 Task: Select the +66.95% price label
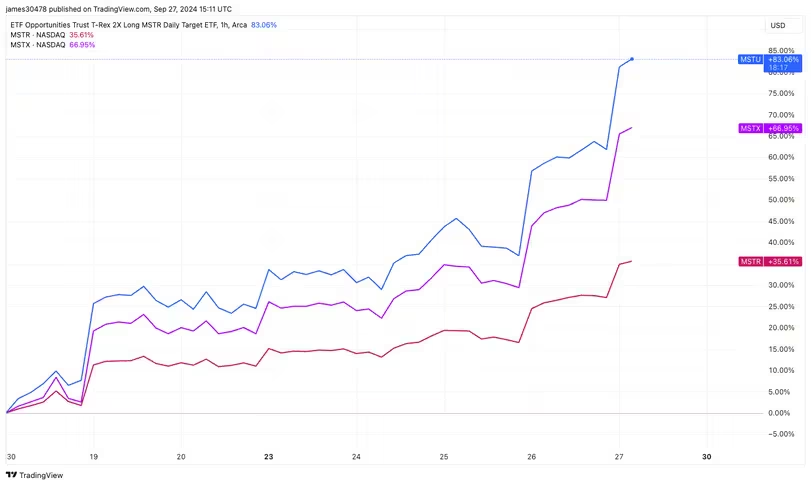(x=783, y=128)
